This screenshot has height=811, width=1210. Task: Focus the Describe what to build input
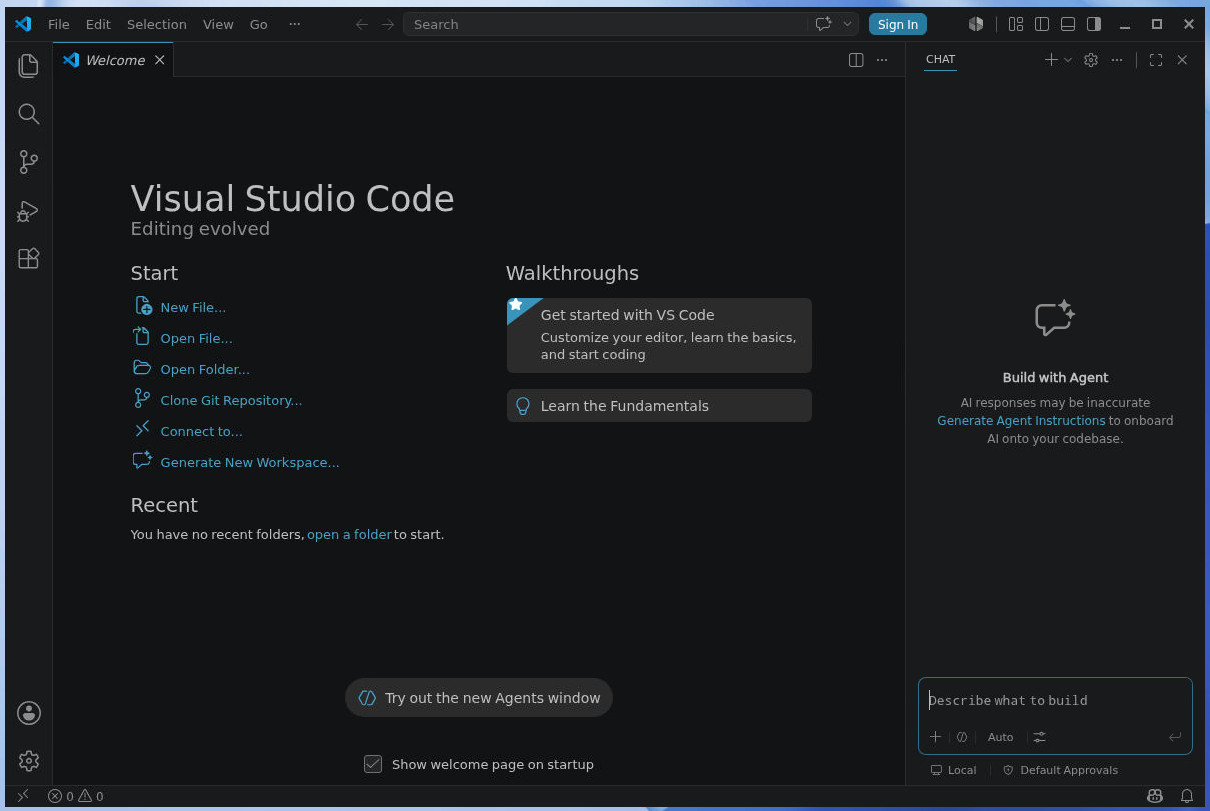pyautogui.click(x=1055, y=700)
